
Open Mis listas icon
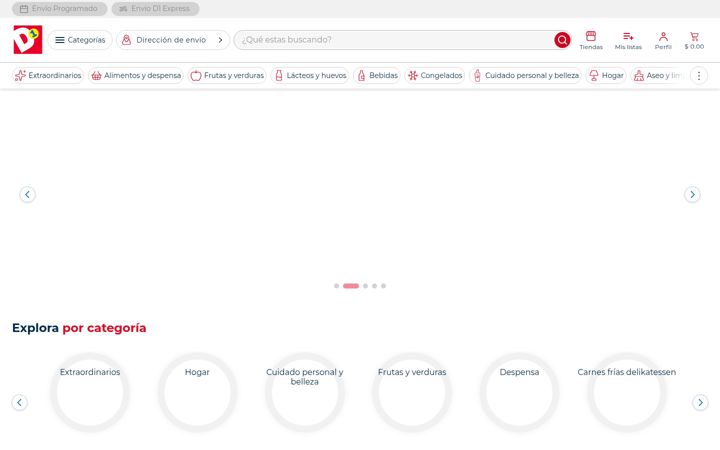tap(628, 36)
